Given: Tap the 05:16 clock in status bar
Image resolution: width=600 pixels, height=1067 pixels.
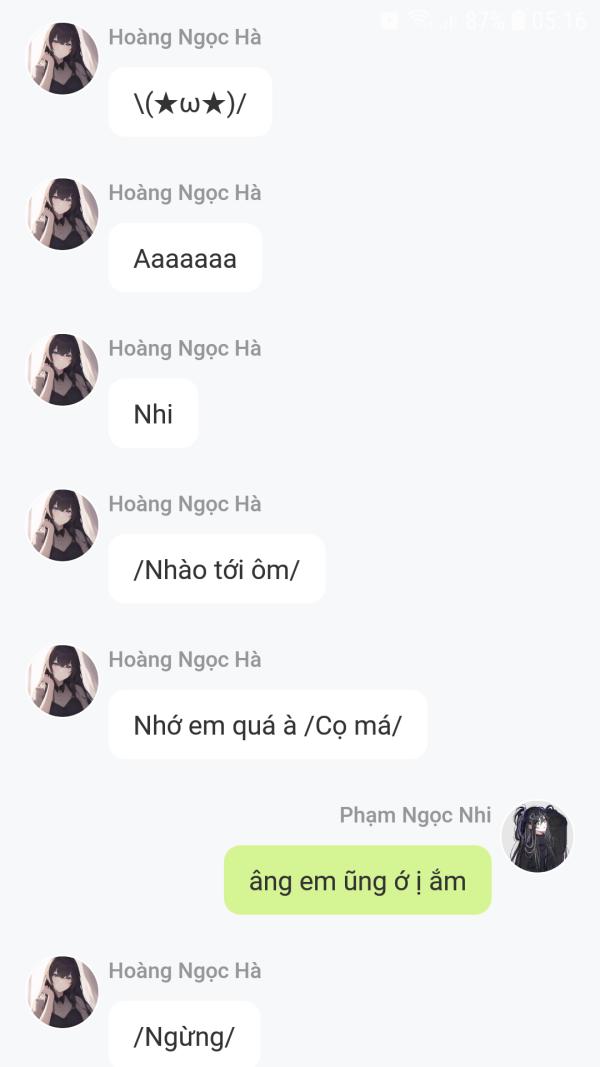Looking at the screenshot, I should pos(560,20).
